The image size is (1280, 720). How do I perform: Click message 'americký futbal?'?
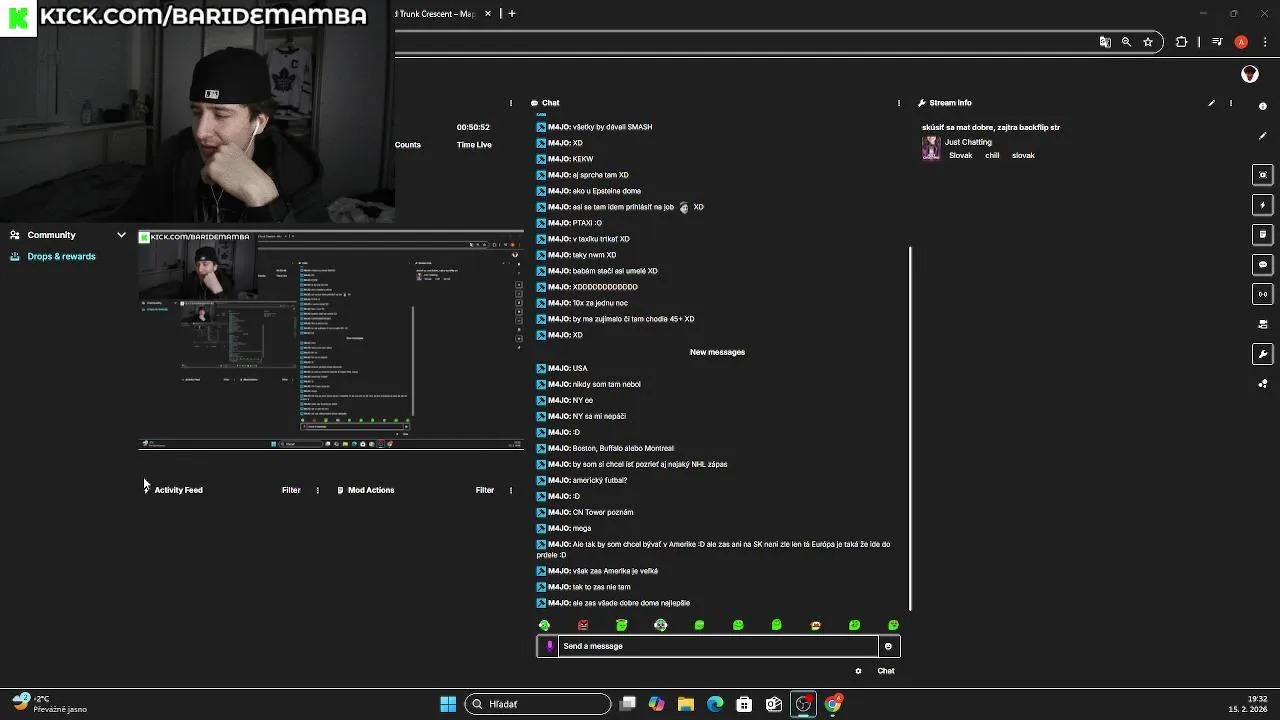600,480
